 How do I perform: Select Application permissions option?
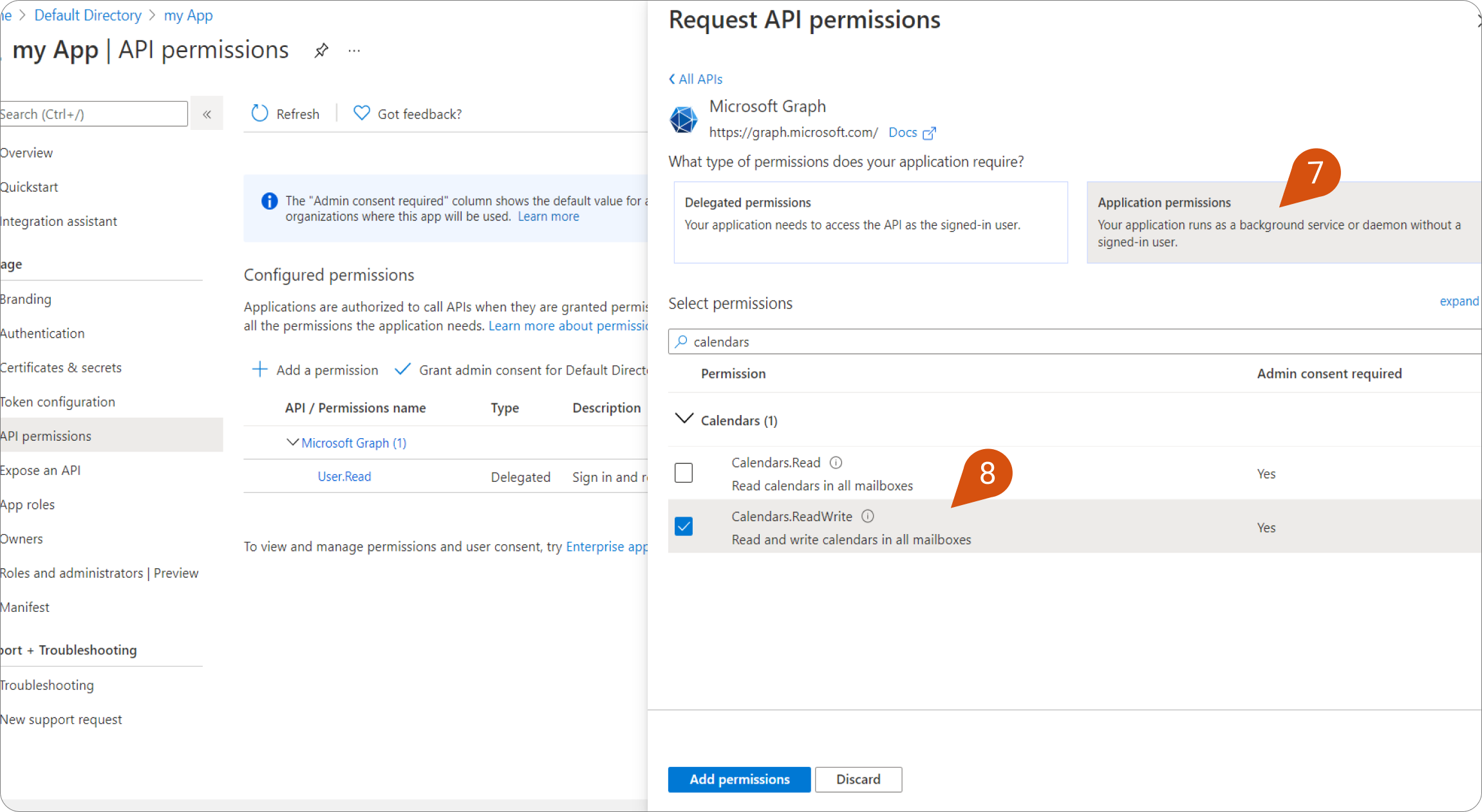pos(1281,222)
